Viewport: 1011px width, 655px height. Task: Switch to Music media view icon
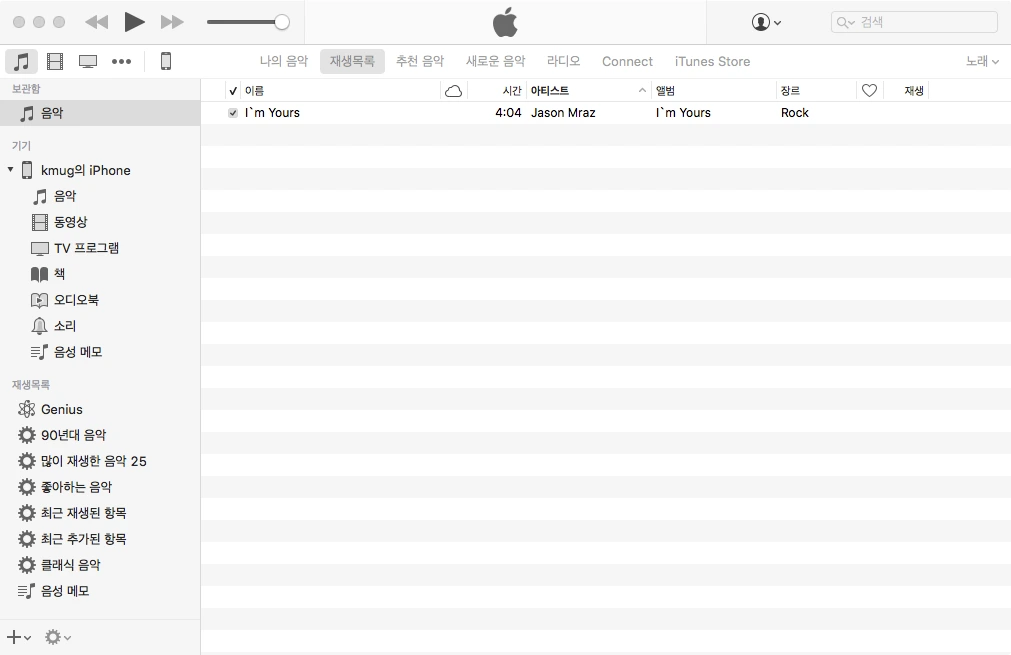point(21,61)
